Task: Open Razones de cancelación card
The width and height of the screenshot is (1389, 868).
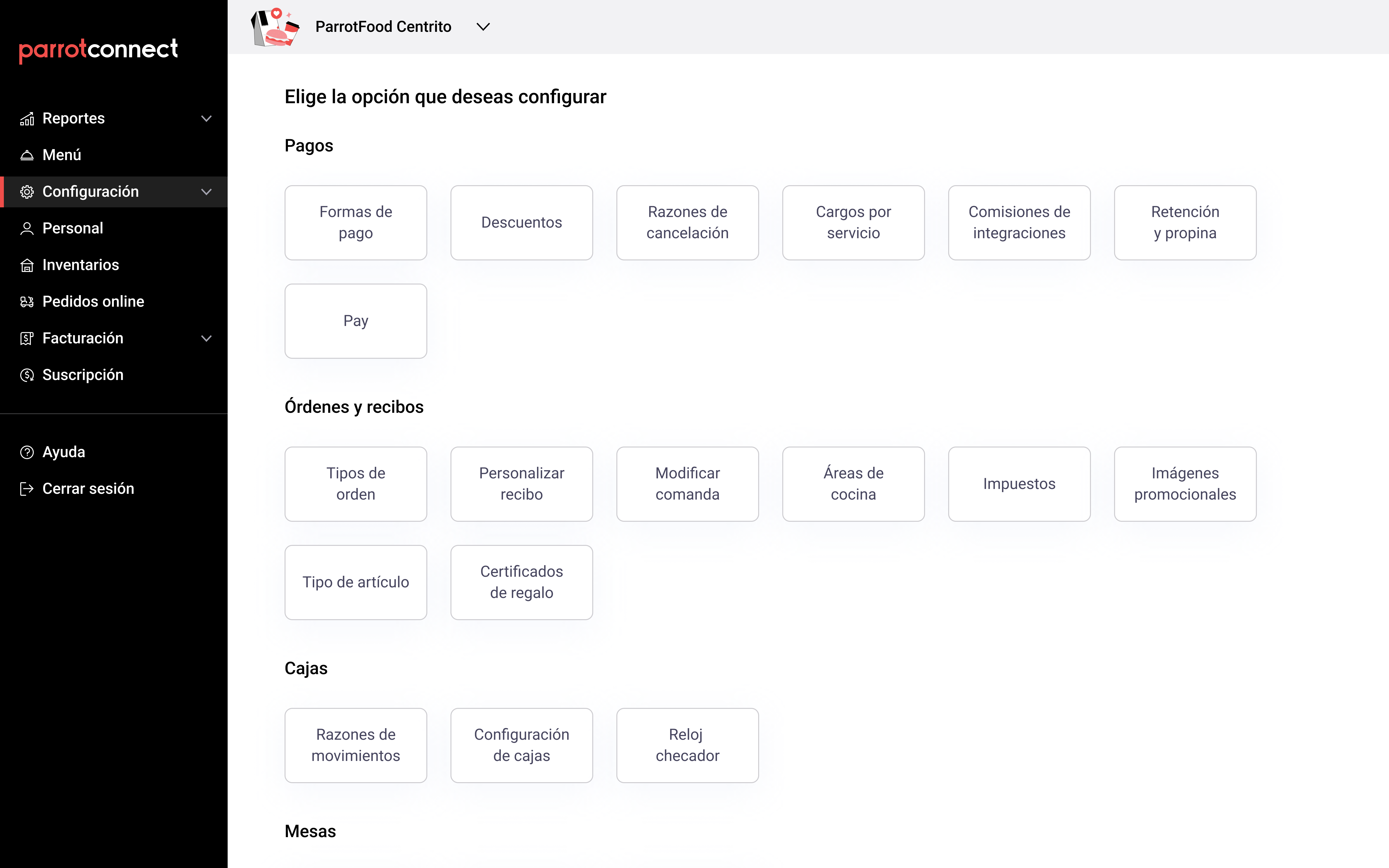Action: pos(688,223)
